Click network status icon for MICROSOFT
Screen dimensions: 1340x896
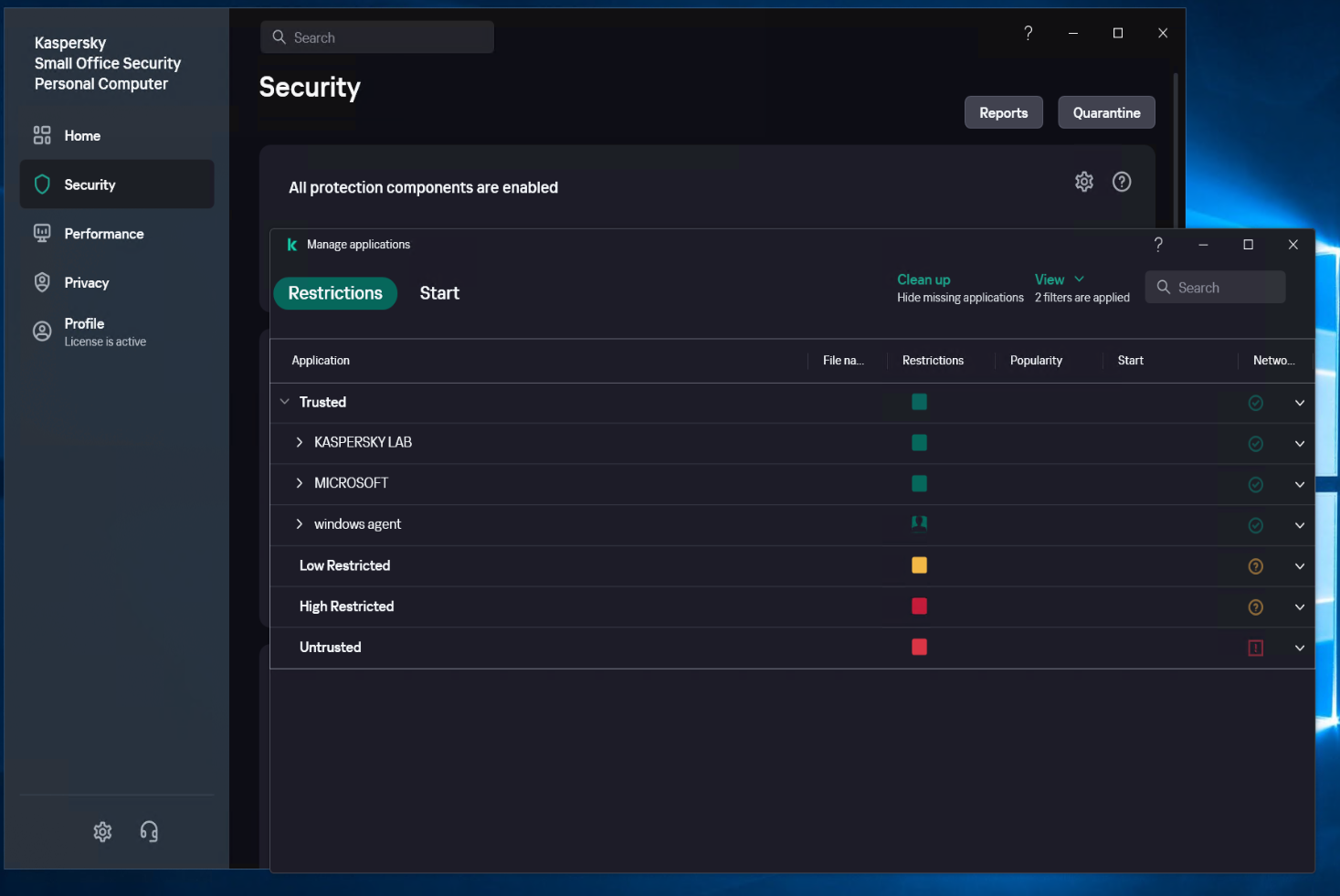click(1256, 485)
